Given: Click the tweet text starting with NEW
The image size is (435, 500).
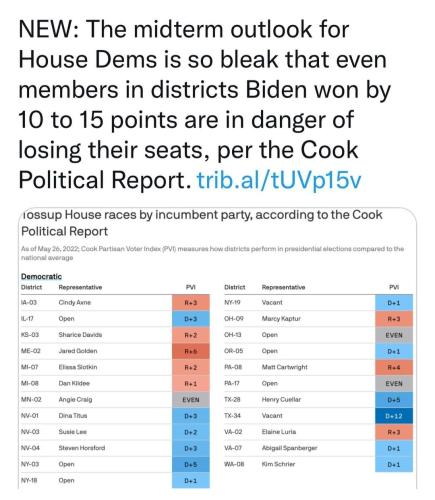Looking at the screenshot, I should click(x=205, y=104).
